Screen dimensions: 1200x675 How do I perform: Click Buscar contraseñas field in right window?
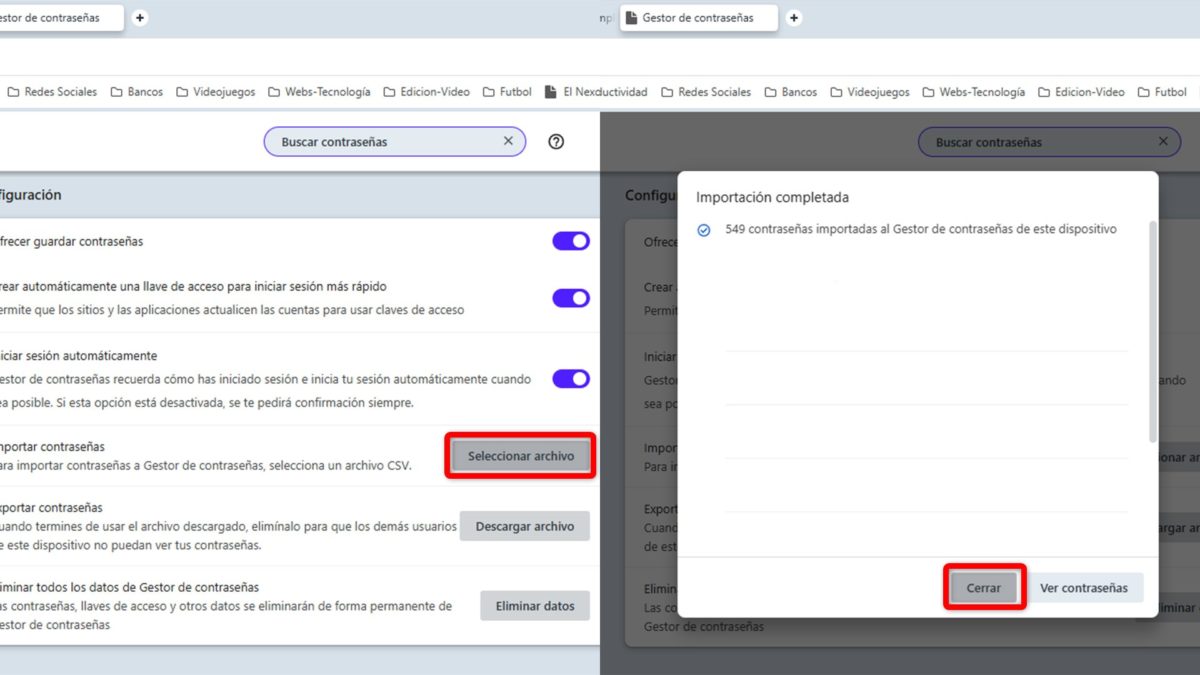(1049, 142)
